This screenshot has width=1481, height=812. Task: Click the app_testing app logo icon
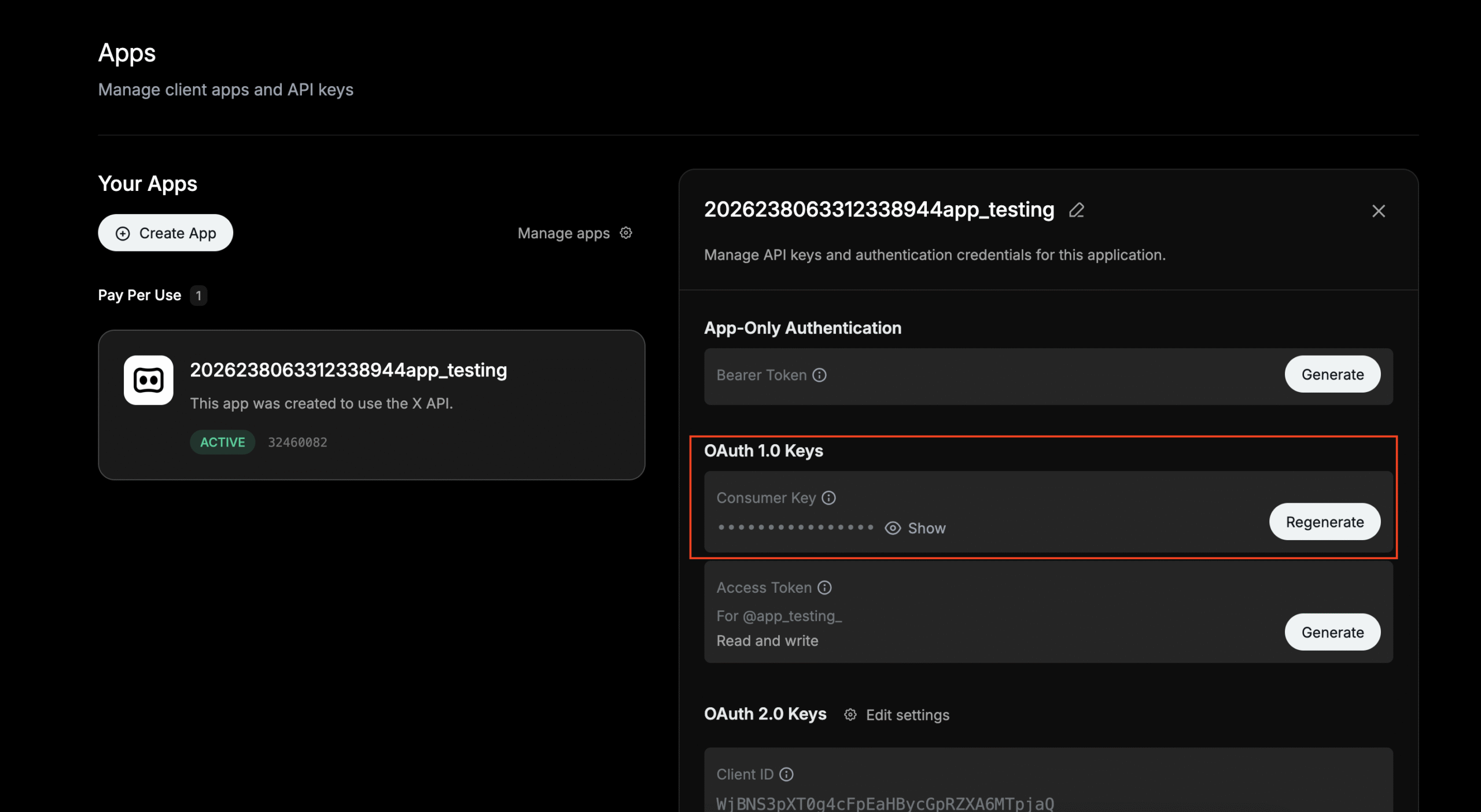click(x=148, y=380)
